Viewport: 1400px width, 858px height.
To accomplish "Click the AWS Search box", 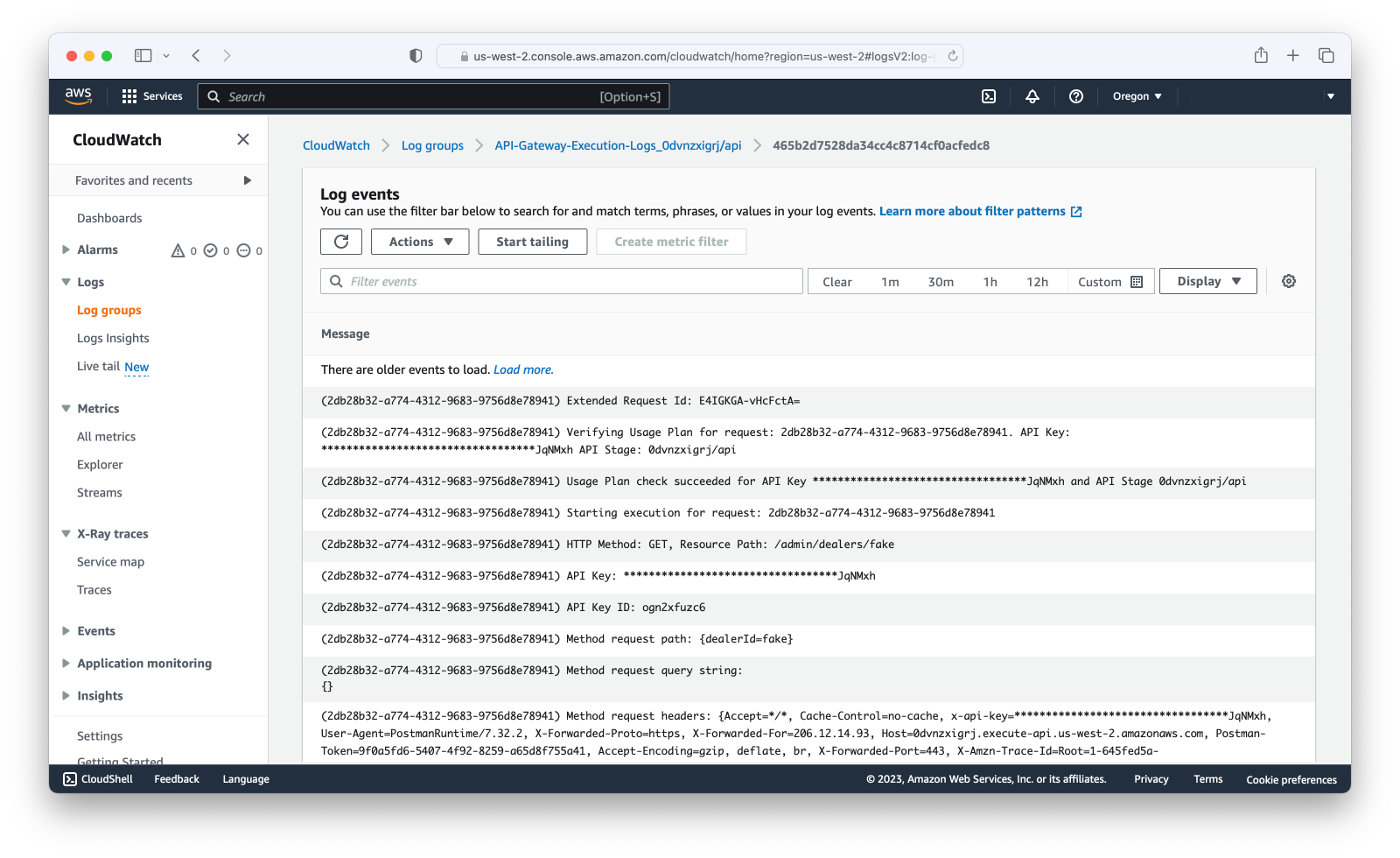I will (434, 96).
